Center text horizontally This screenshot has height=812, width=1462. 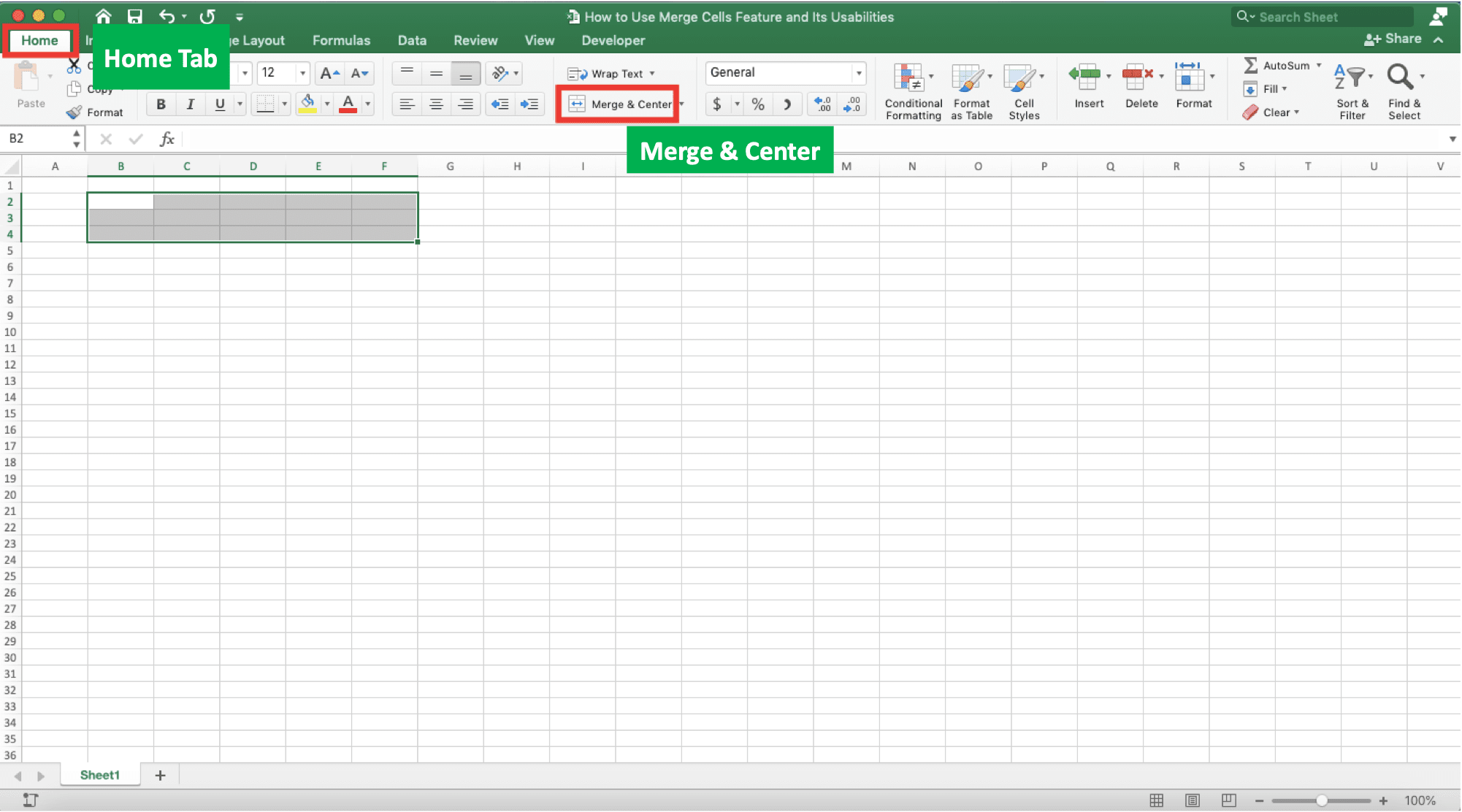[x=436, y=104]
